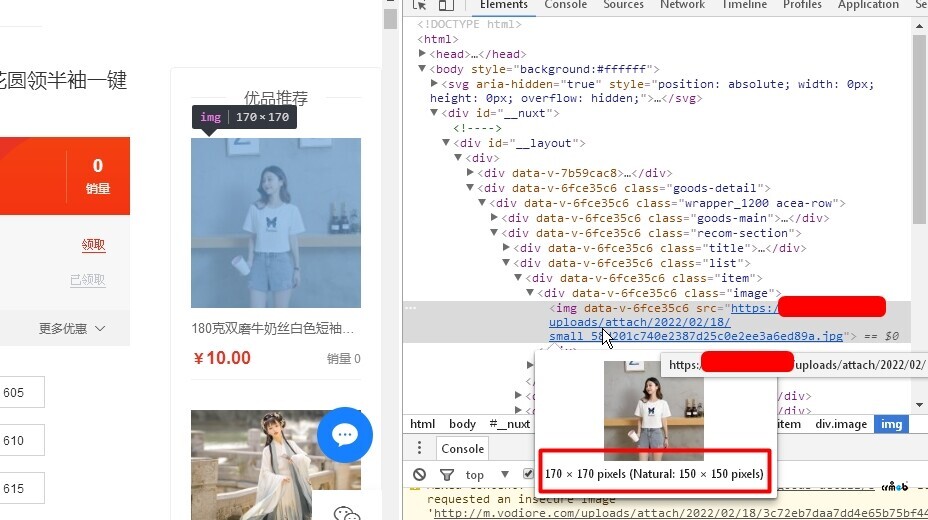Expand the data-v-7b59cac8 div node
This screenshot has height=520, width=928.
[470, 173]
